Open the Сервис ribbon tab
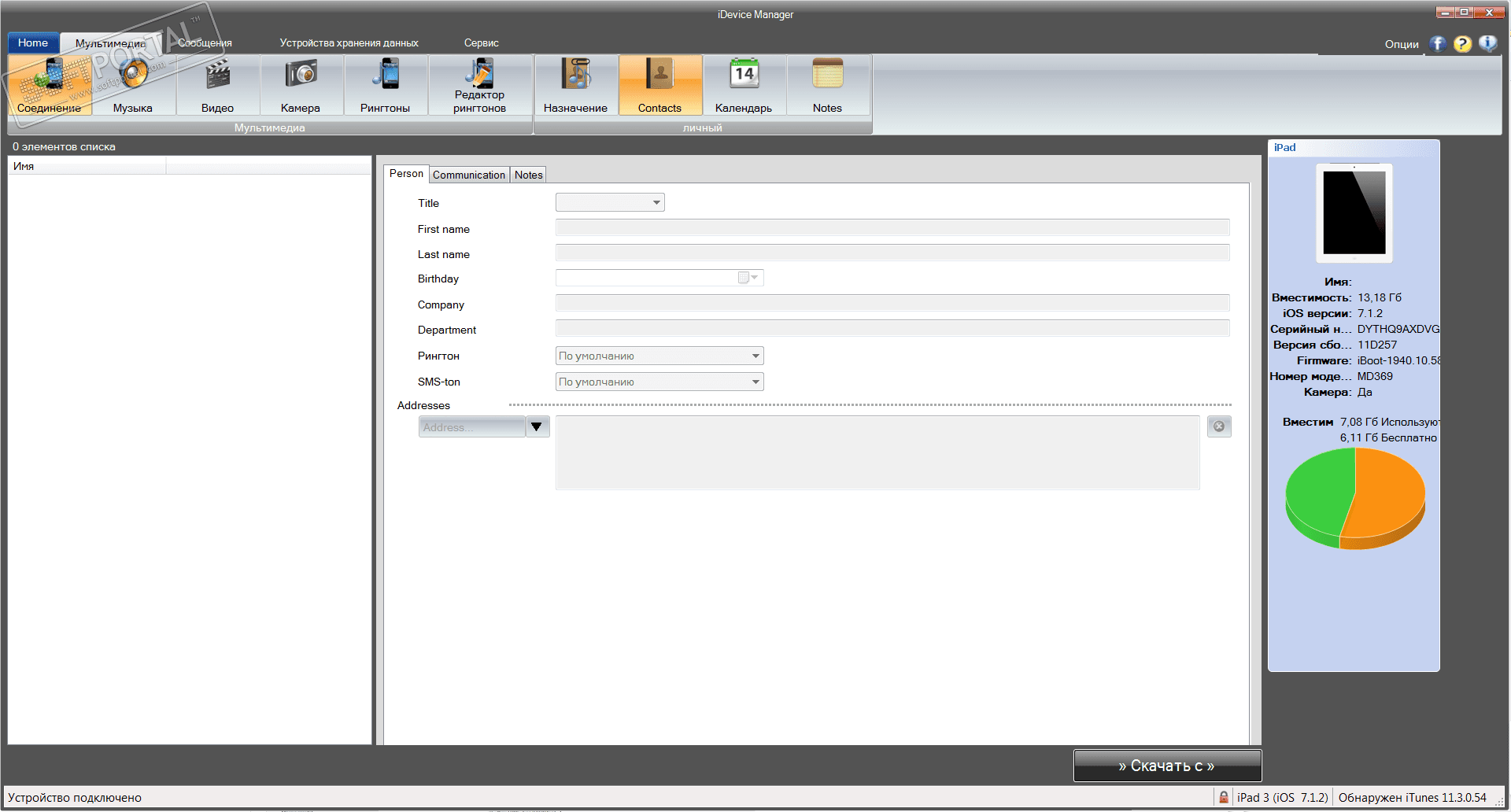The image size is (1511, 812). click(x=482, y=43)
